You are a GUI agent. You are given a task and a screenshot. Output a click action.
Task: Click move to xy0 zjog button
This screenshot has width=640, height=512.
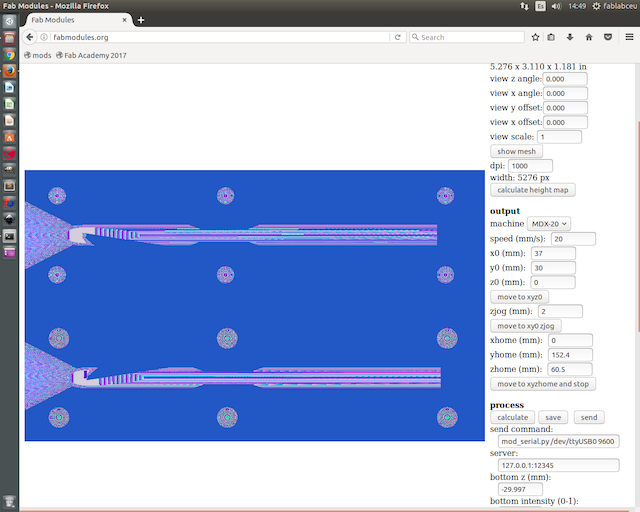tap(526, 326)
